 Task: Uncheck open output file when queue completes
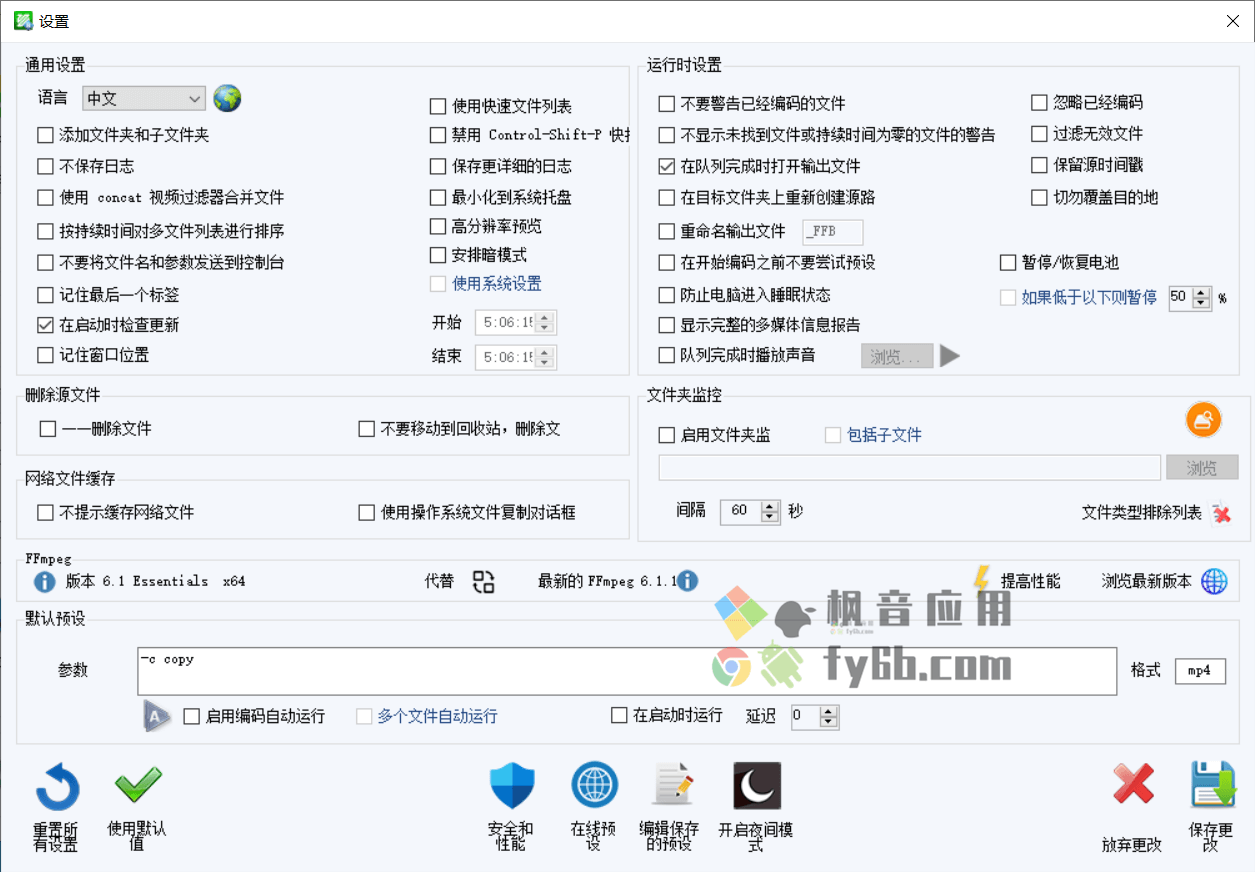667,166
